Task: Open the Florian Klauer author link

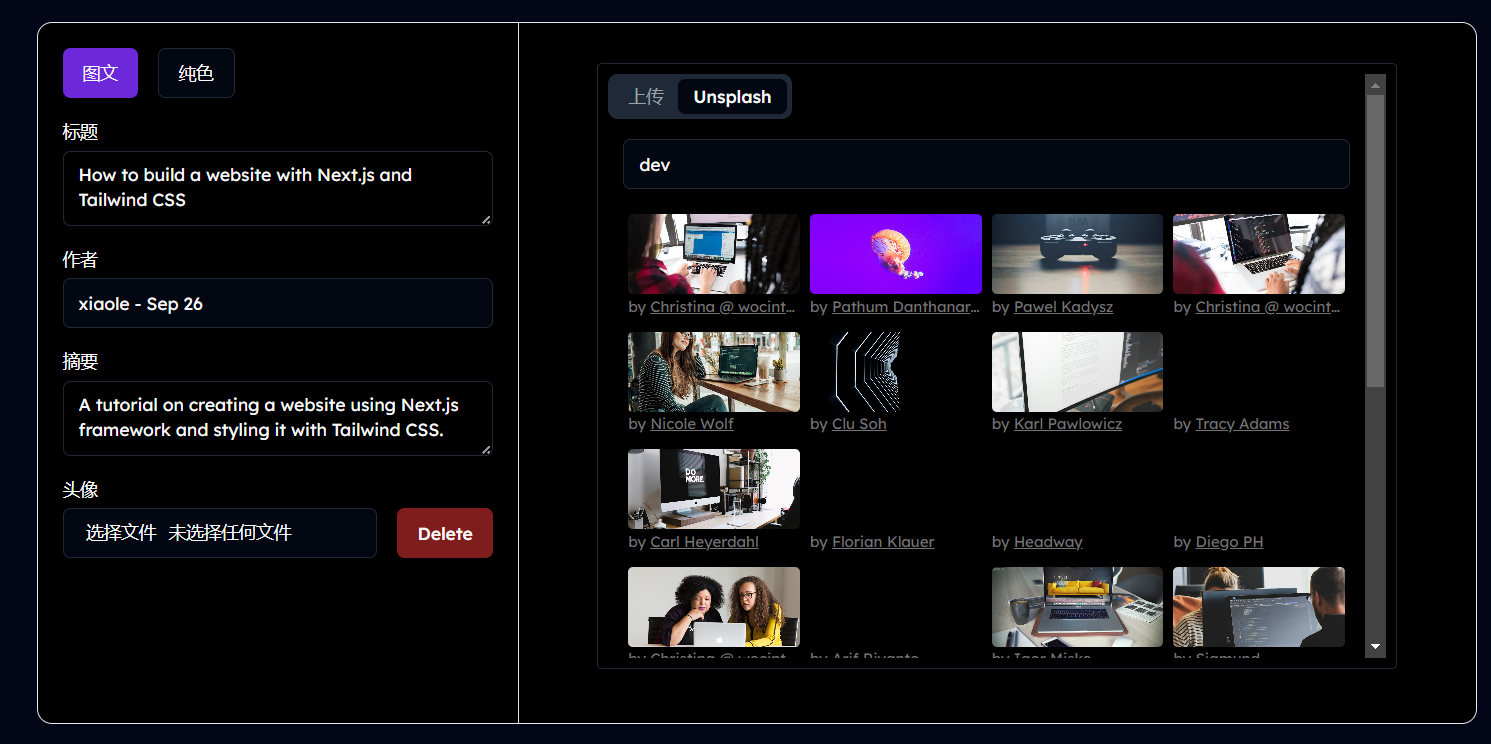Action: coord(883,542)
